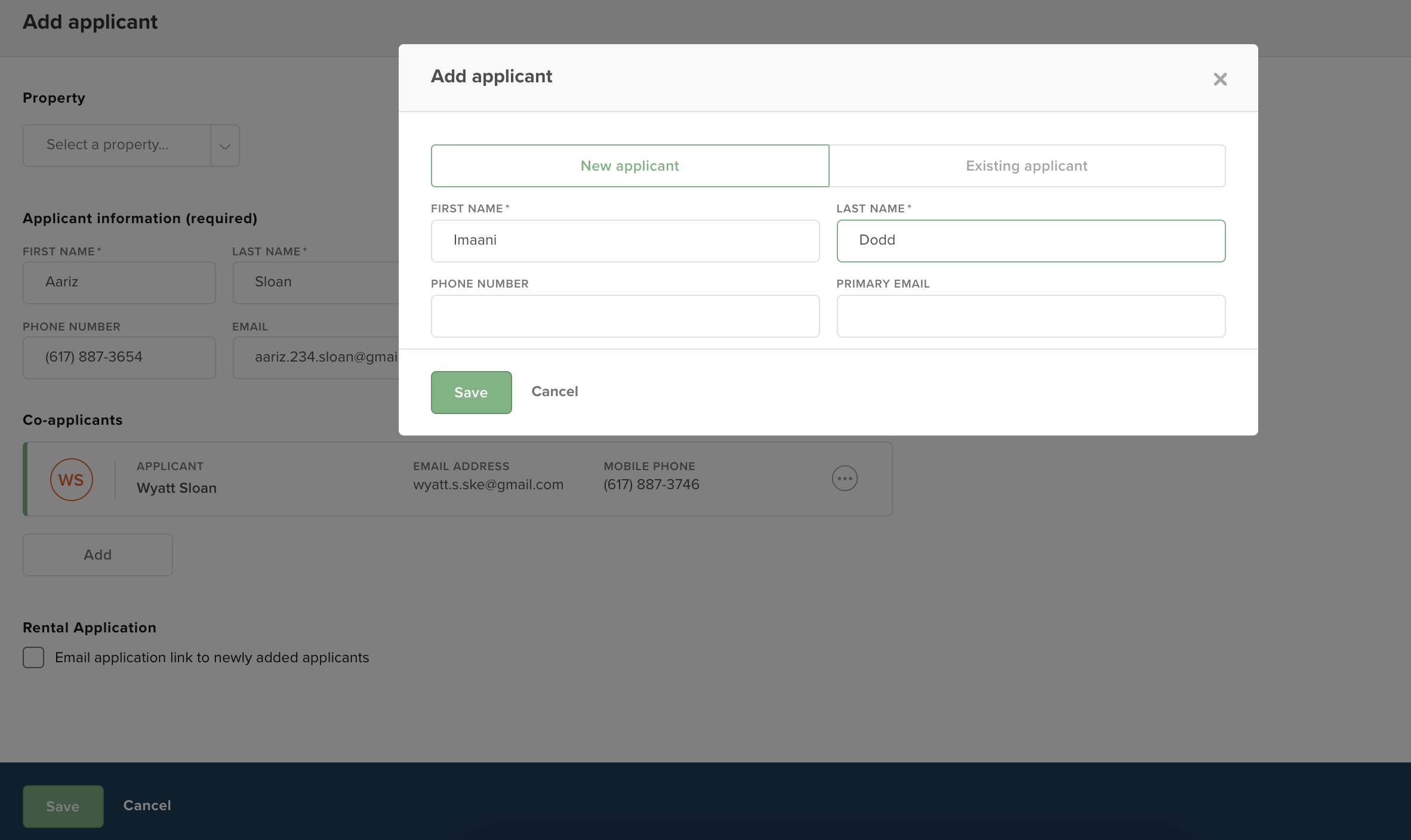Close the Add applicant dialog
Image resolution: width=1411 pixels, height=840 pixels.
pos(1220,79)
